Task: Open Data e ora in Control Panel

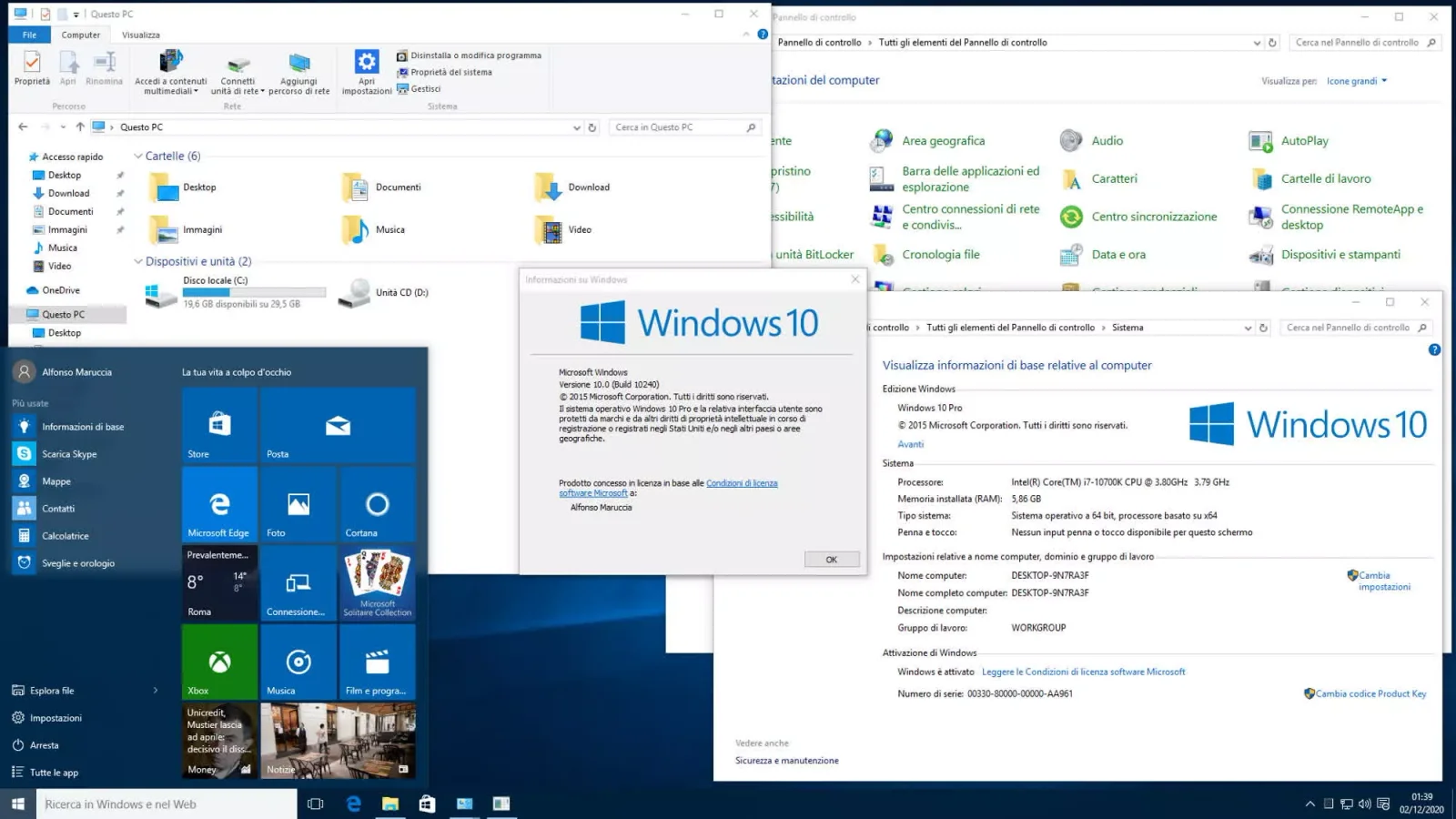Action: [x=1117, y=254]
